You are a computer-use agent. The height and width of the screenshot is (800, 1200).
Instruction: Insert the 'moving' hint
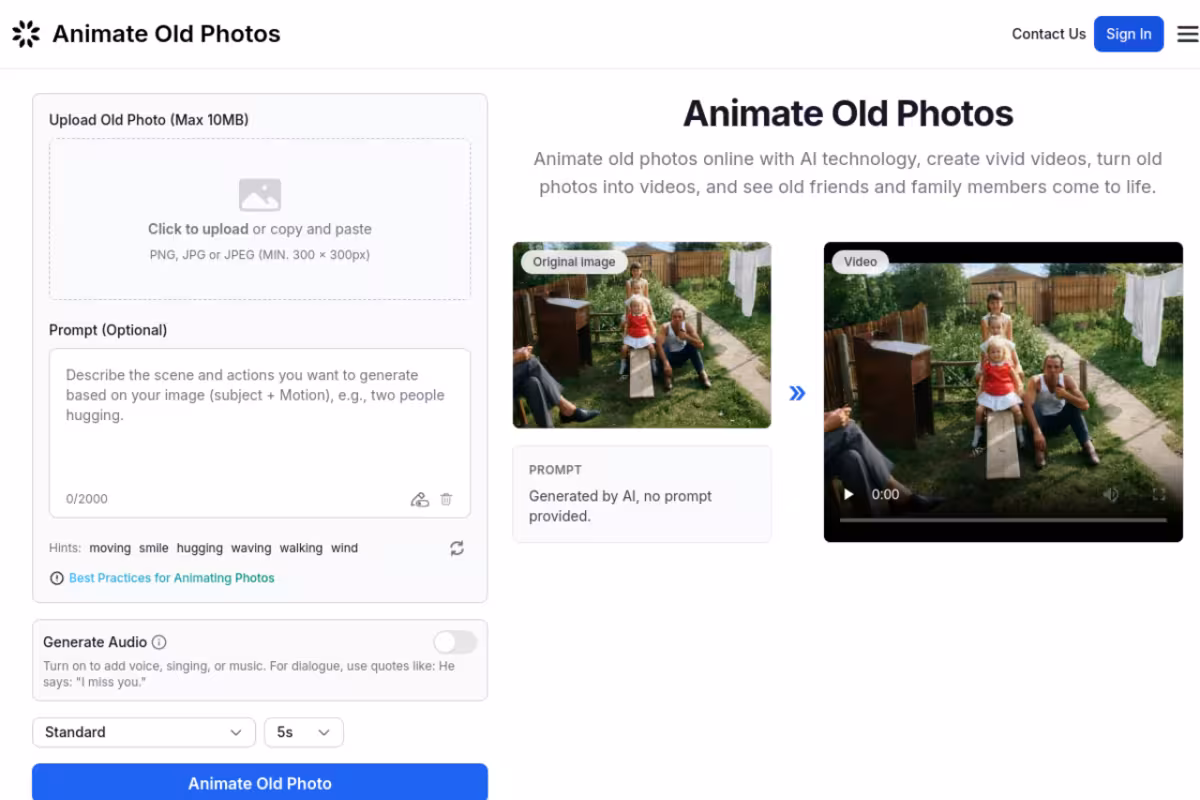[x=110, y=548]
